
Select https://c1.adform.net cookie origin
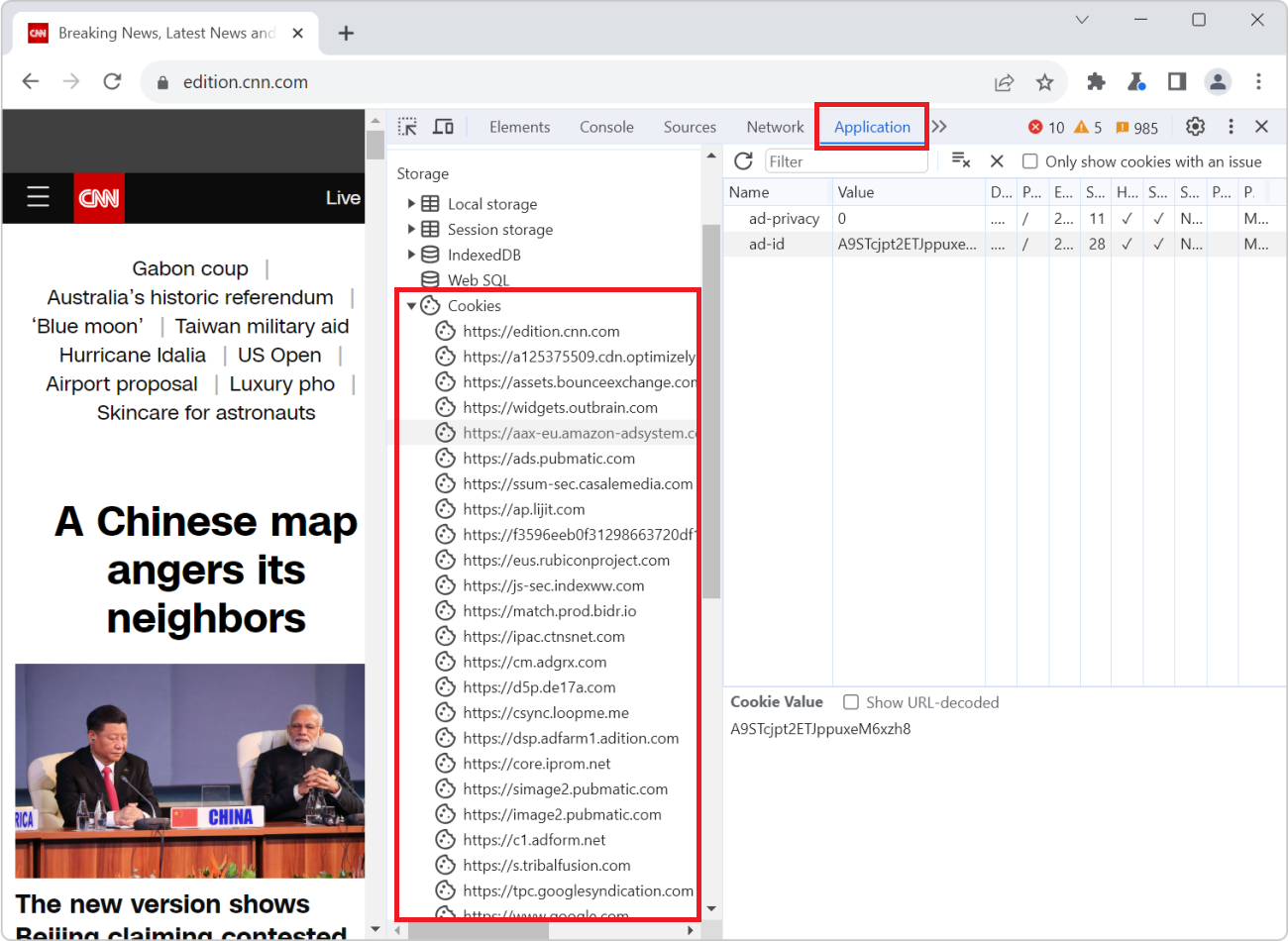pyautogui.click(x=534, y=840)
